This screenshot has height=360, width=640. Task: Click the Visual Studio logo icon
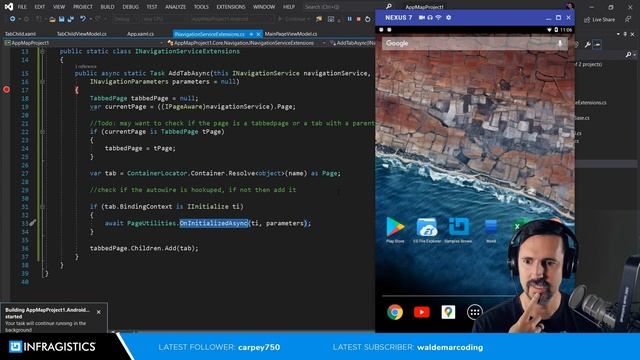click(8, 7)
